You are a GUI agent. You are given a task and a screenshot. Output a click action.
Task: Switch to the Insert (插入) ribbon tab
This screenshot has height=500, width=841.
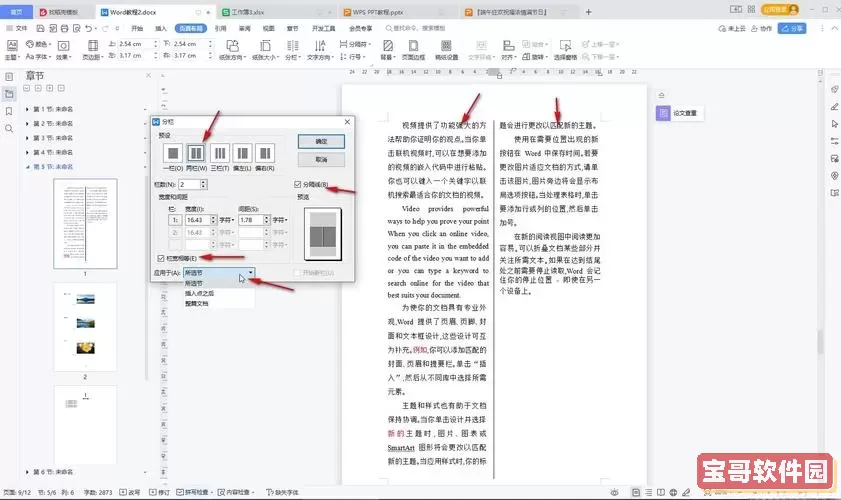pyautogui.click(x=161, y=28)
